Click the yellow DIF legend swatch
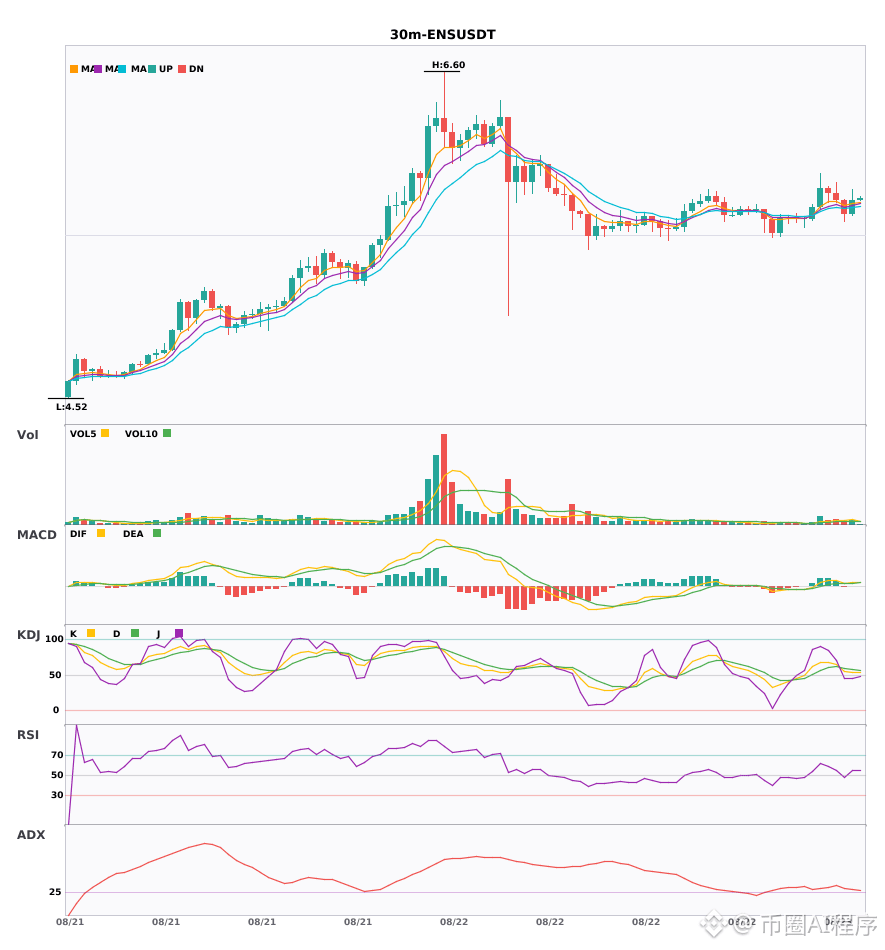Screen dimensions: 885x950 (101, 533)
